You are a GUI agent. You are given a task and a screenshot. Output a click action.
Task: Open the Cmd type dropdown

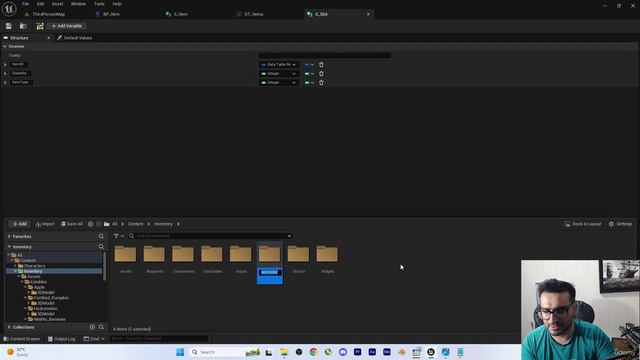coord(94,339)
